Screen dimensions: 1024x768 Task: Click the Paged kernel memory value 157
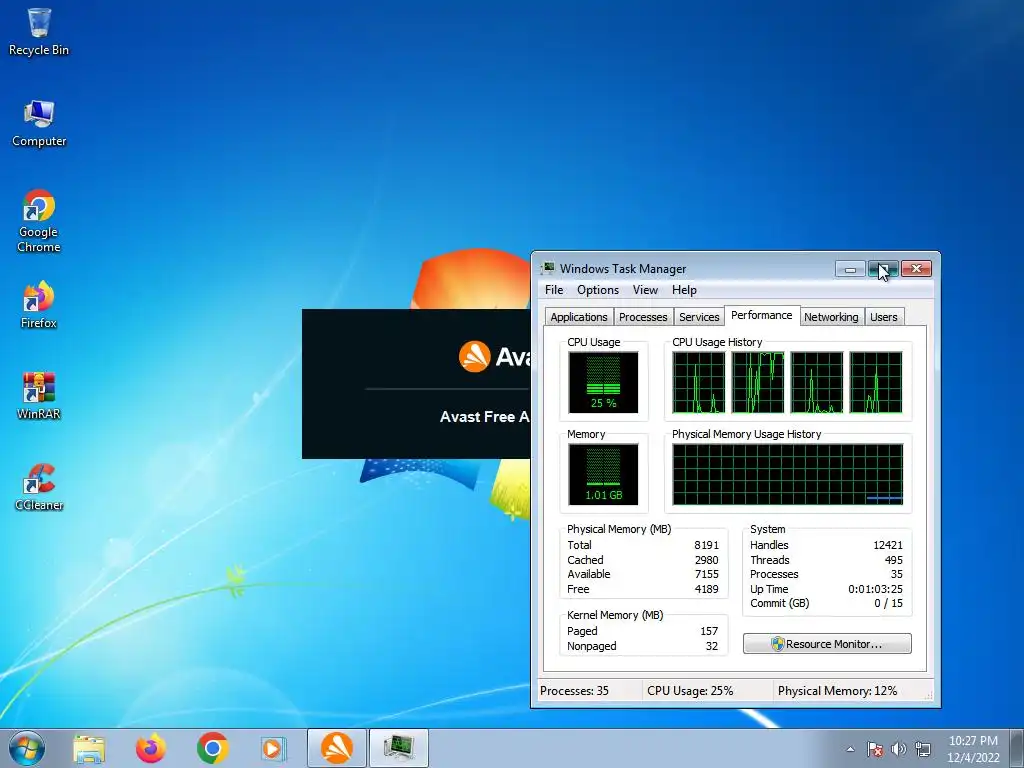point(709,632)
